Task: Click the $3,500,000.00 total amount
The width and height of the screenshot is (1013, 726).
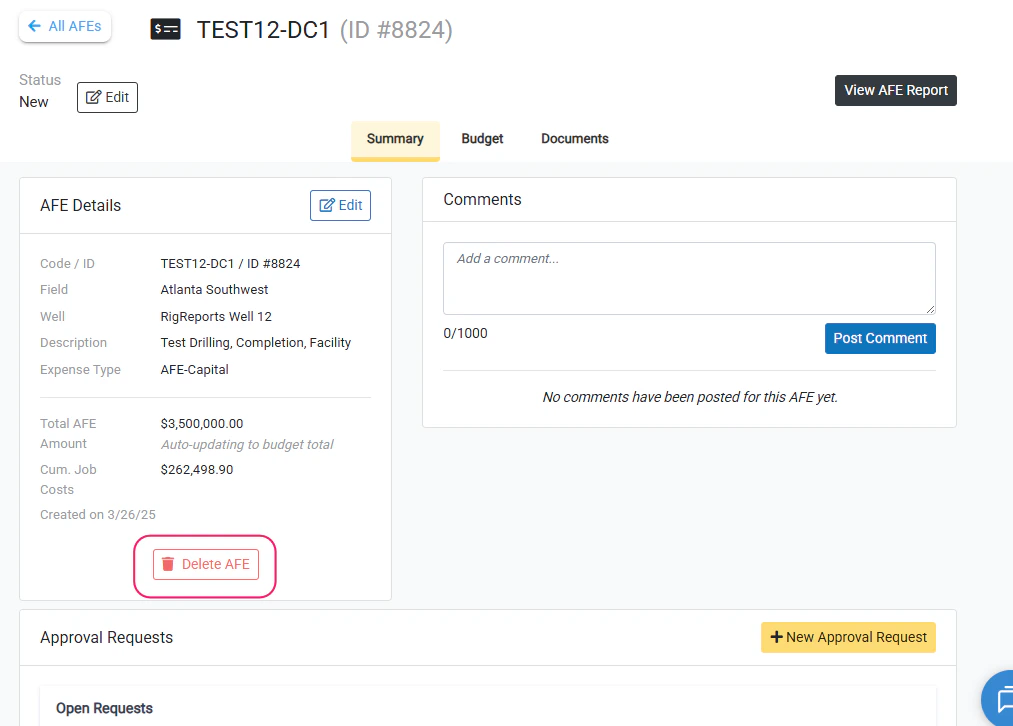Action: [202, 424]
